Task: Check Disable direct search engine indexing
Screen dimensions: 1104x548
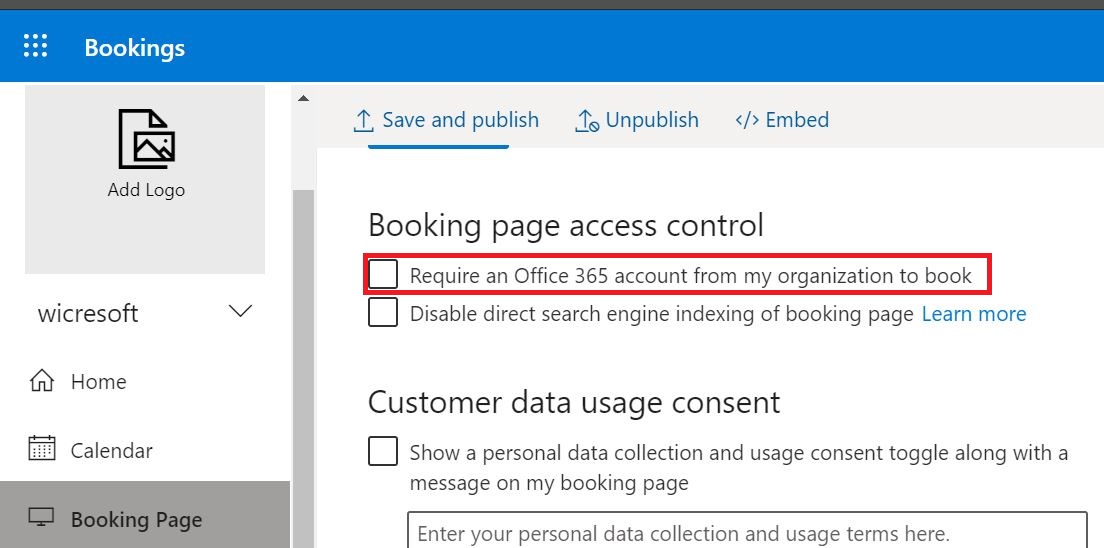Action: (x=383, y=312)
